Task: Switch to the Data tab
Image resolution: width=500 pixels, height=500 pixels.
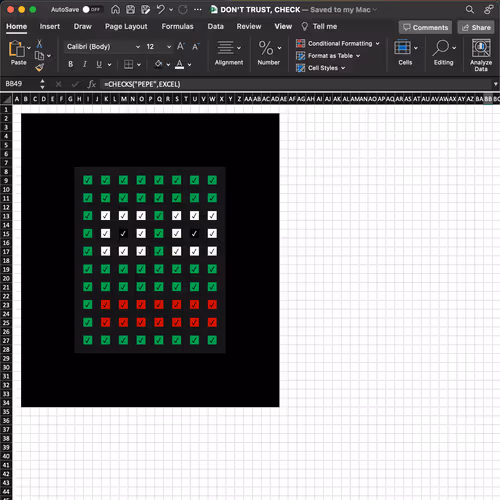Action: [215, 27]
